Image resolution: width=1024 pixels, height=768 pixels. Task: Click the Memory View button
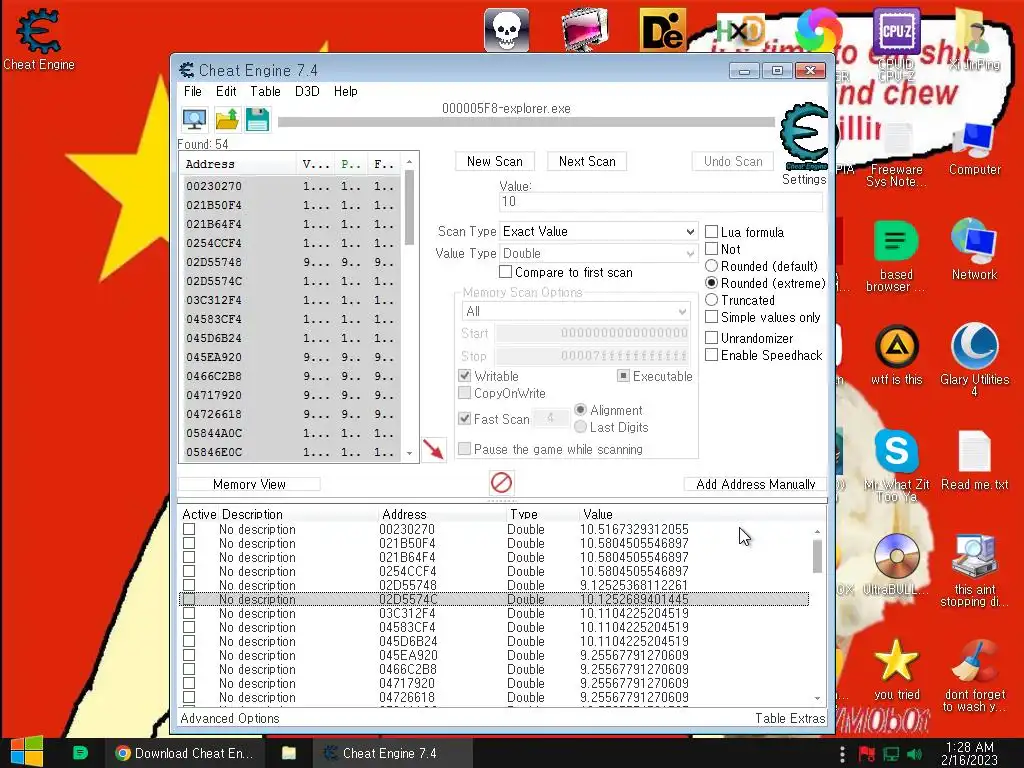(x=249, y=484)
